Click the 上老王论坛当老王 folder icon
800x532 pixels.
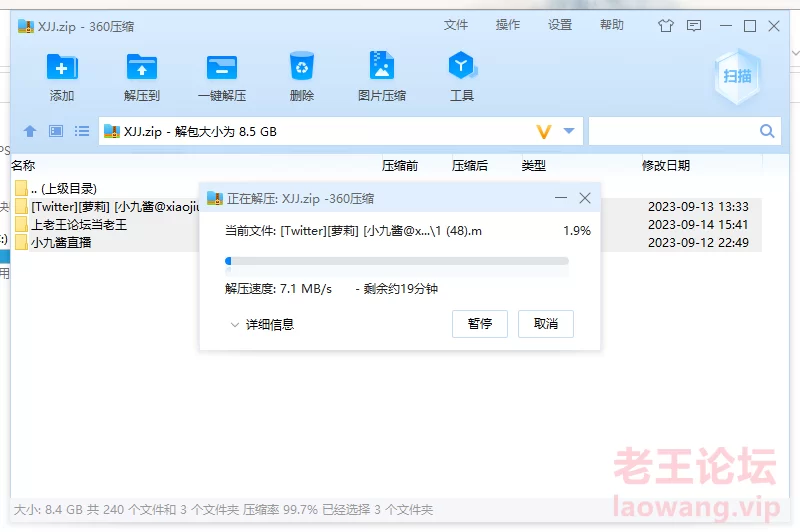point(21,224)
